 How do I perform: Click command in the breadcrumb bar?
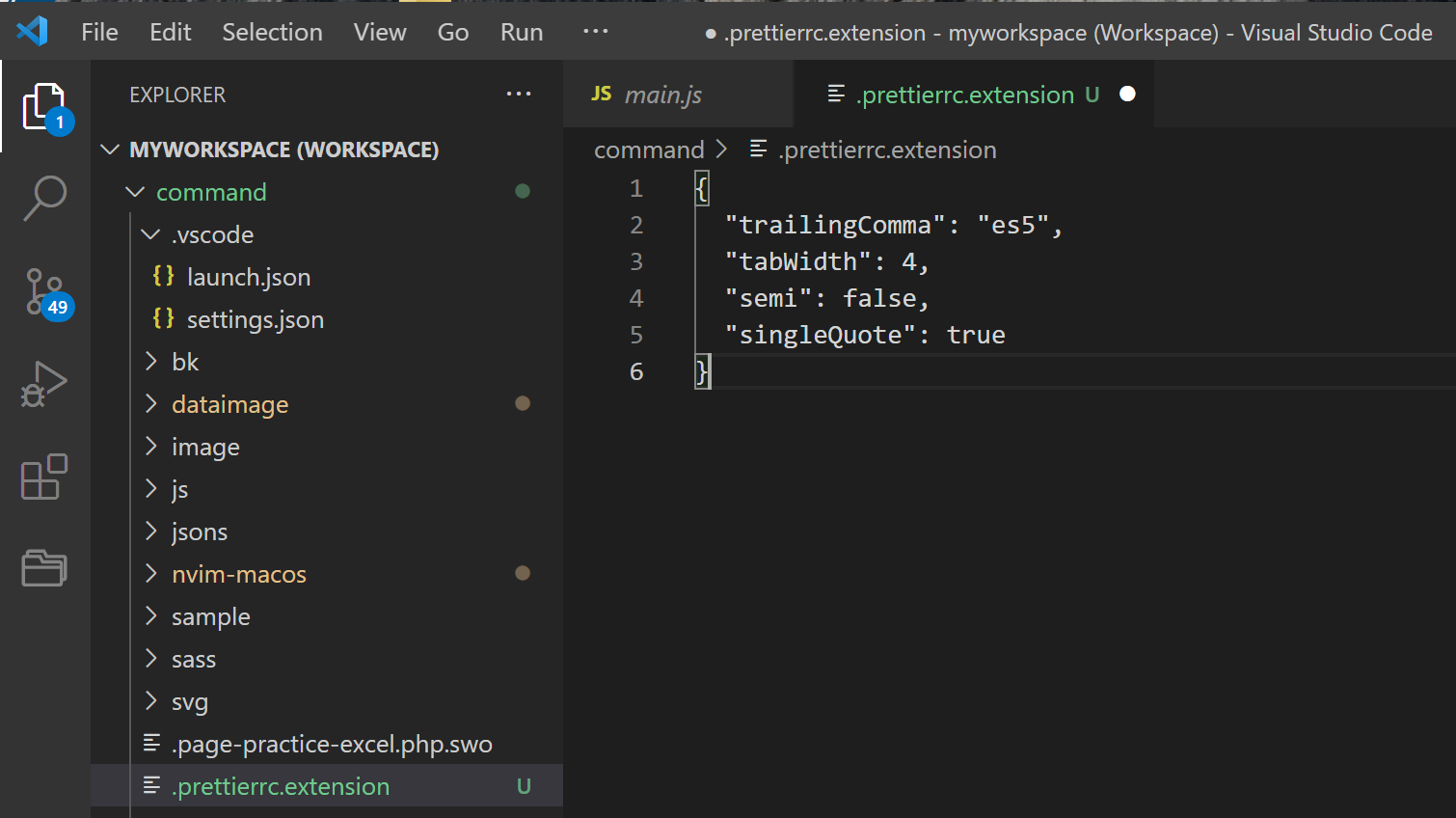pyautogui.click(x=649, y=150)
